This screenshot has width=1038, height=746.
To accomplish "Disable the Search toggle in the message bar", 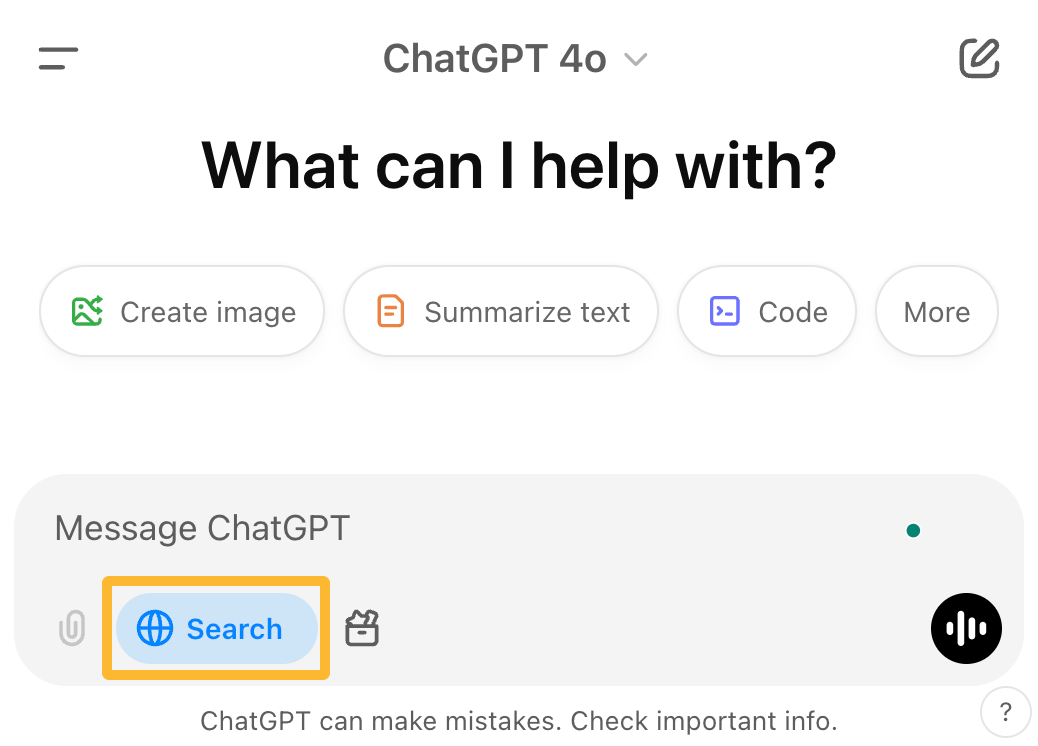I will 216,628.
